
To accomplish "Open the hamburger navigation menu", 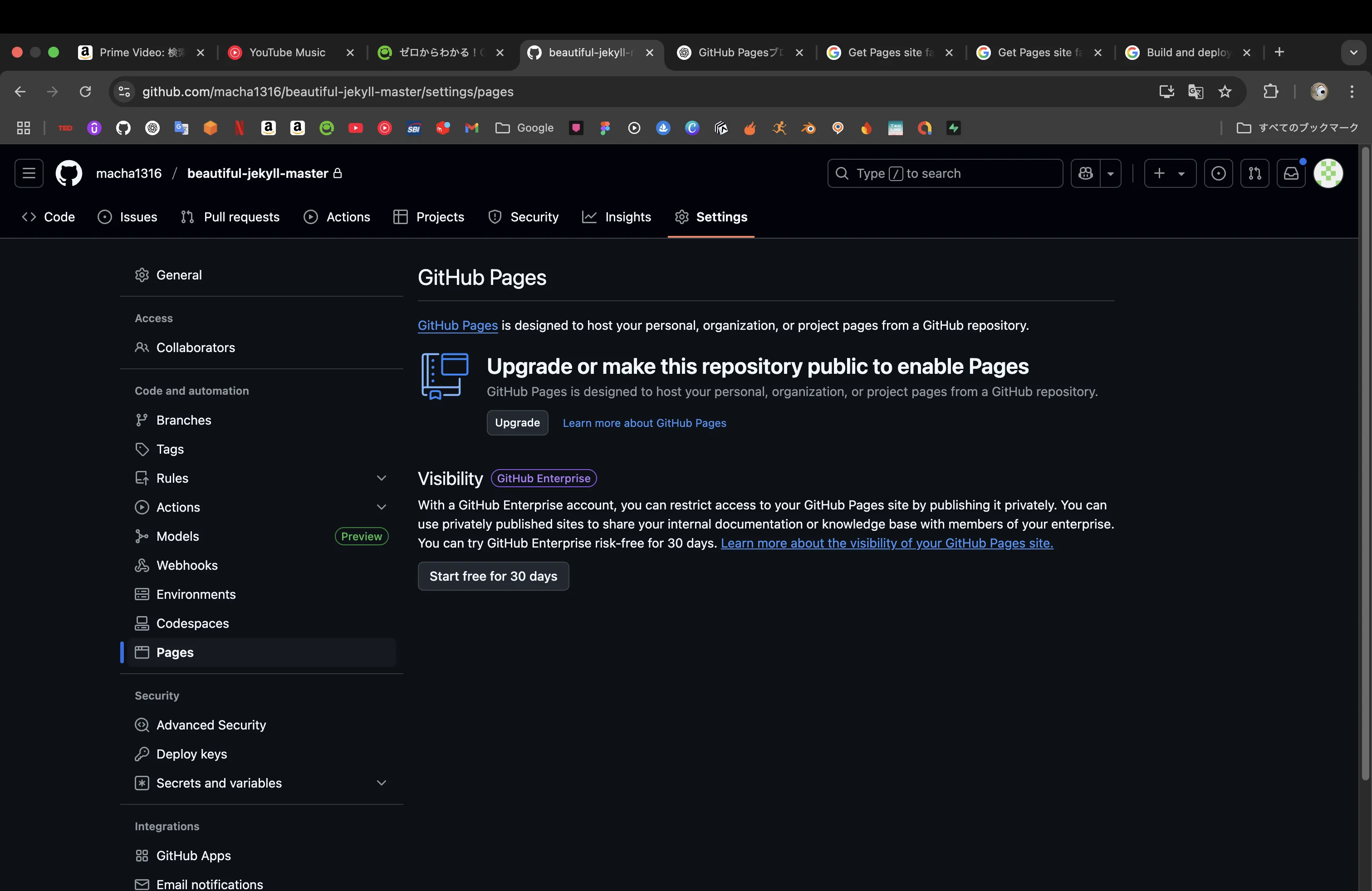I will click(x=29, y=173).
